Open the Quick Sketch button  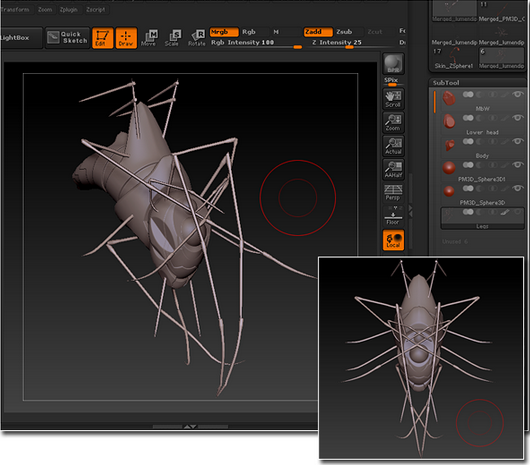(x=68, y=38)
